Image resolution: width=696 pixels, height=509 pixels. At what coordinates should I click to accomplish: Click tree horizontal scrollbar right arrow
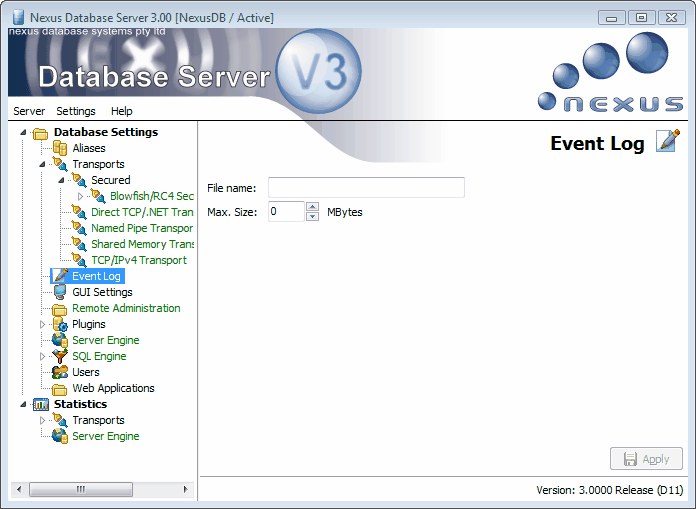186,489
